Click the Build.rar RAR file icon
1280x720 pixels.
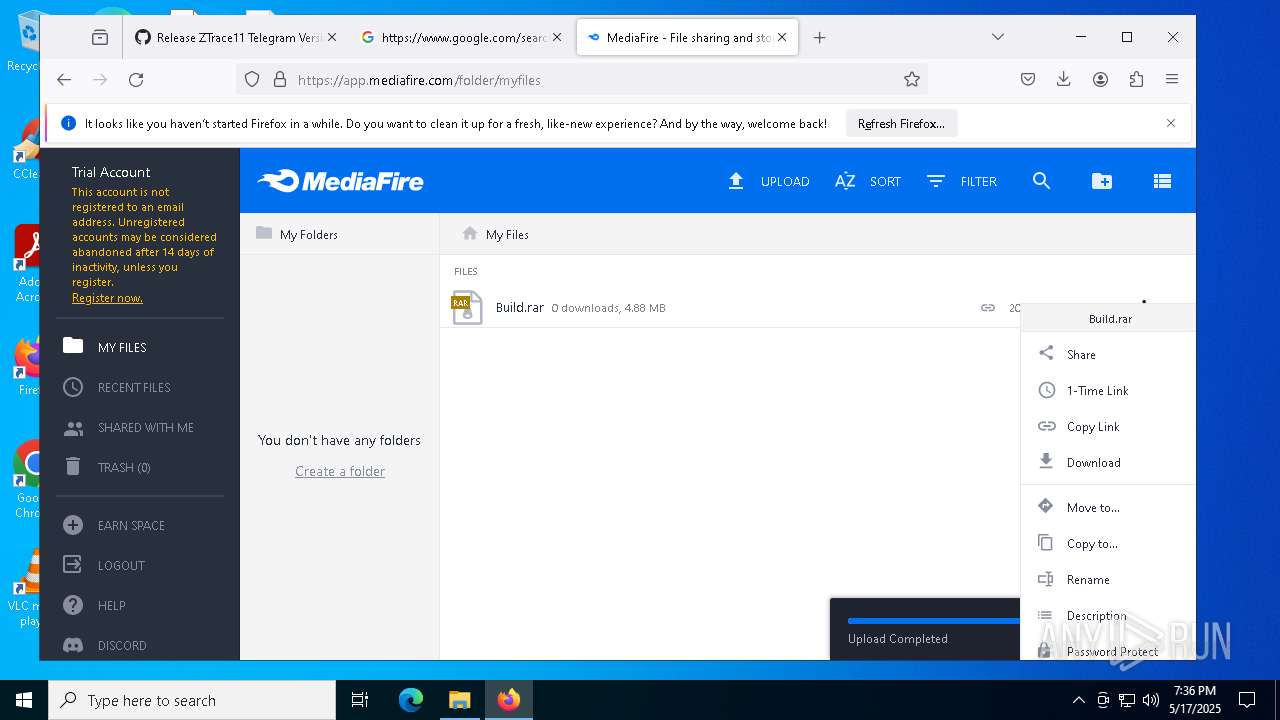[467, 308]
